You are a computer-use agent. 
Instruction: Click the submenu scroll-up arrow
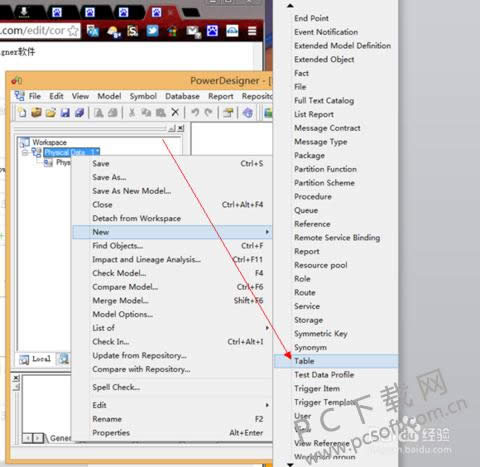coord(290,6)
